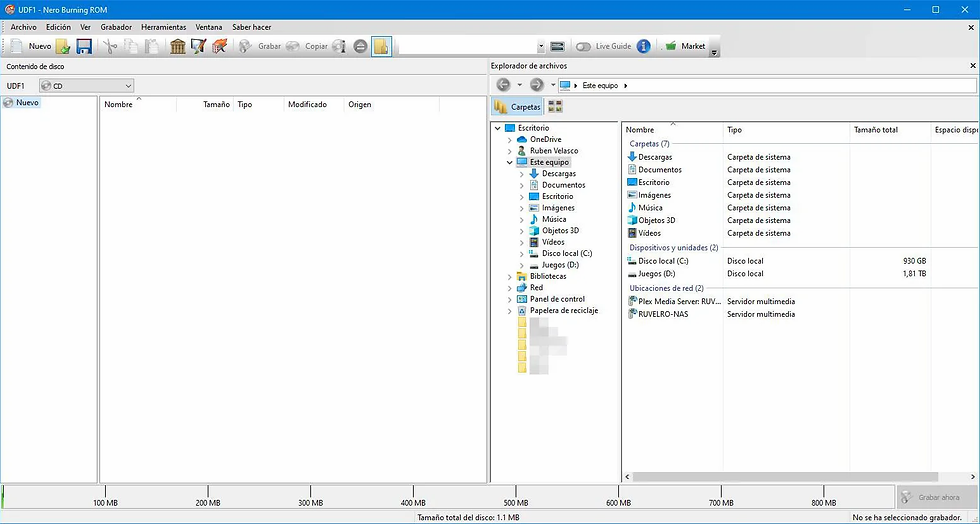Click the Copiar disc toolbar button
Screen dimensions: 980x524
pyautogui.click(x=306, y=46)
